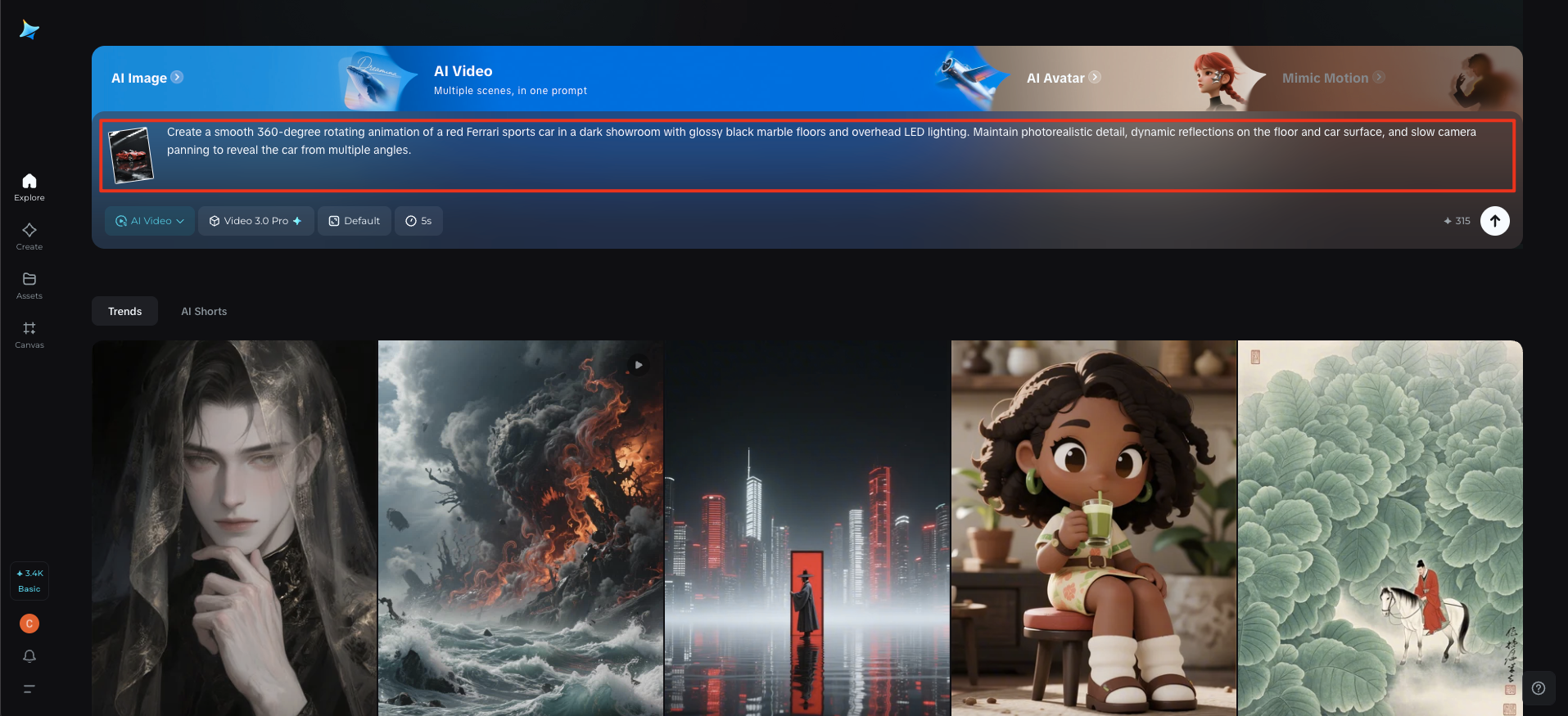The height and width of the screenshot is (716, 1568).
Task: Open the Canvas workspace
Action: click(29, 335)
